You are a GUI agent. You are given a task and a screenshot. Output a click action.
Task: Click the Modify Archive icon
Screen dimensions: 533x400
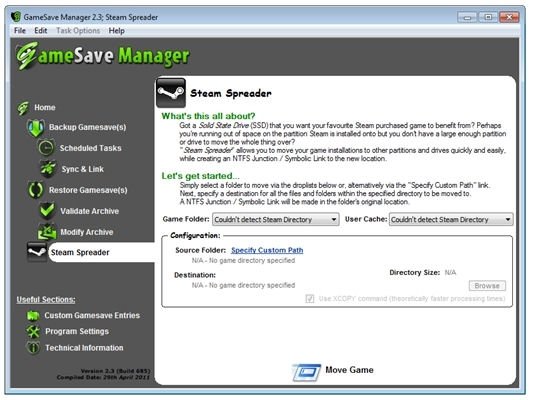tap(47, 232)
